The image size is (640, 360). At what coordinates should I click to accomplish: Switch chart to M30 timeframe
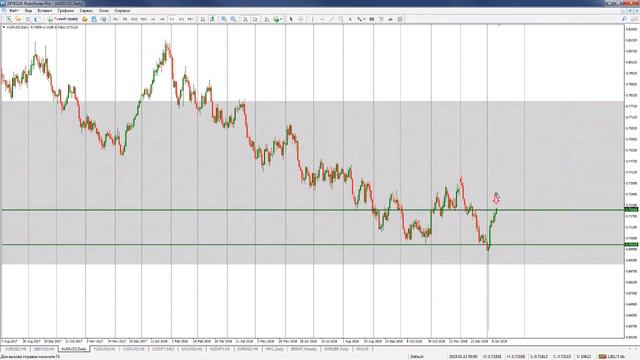coord(144,19)
